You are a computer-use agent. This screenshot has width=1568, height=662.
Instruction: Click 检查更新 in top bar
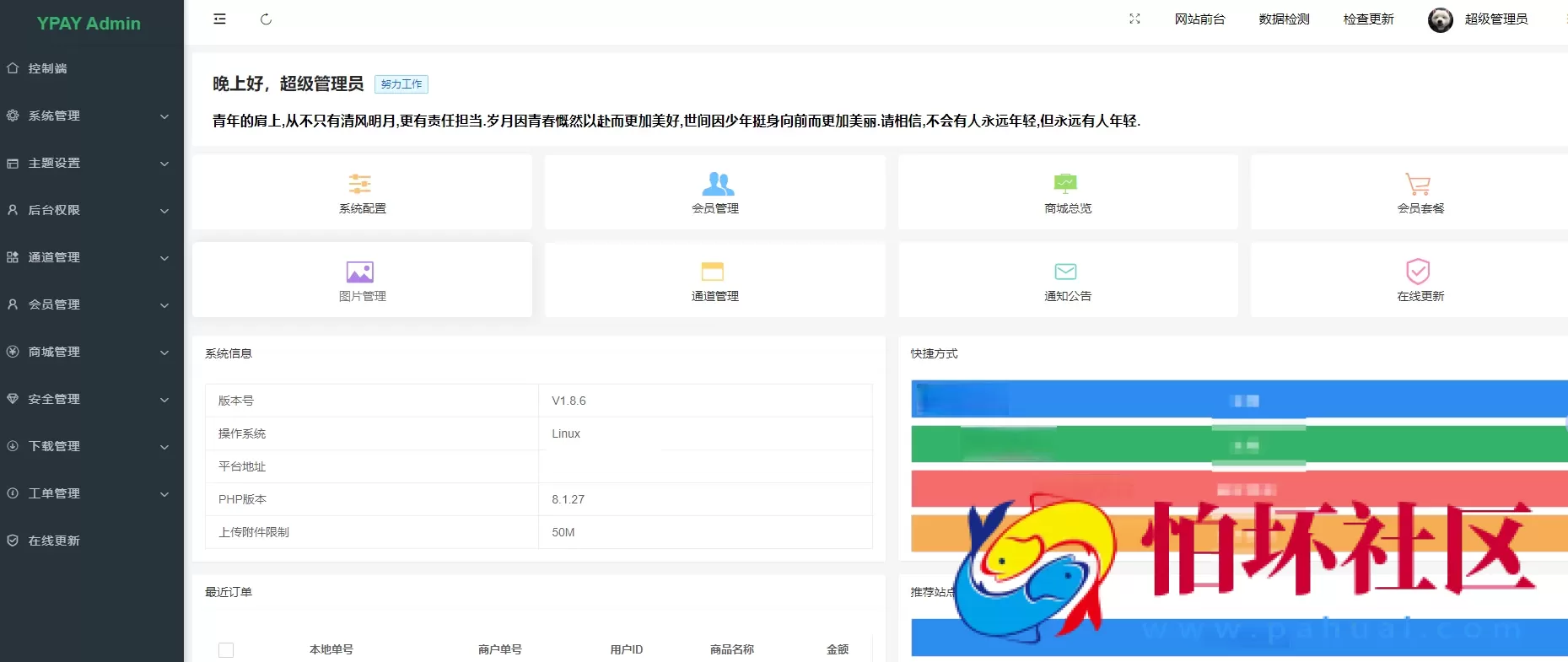click(1368, 19)
